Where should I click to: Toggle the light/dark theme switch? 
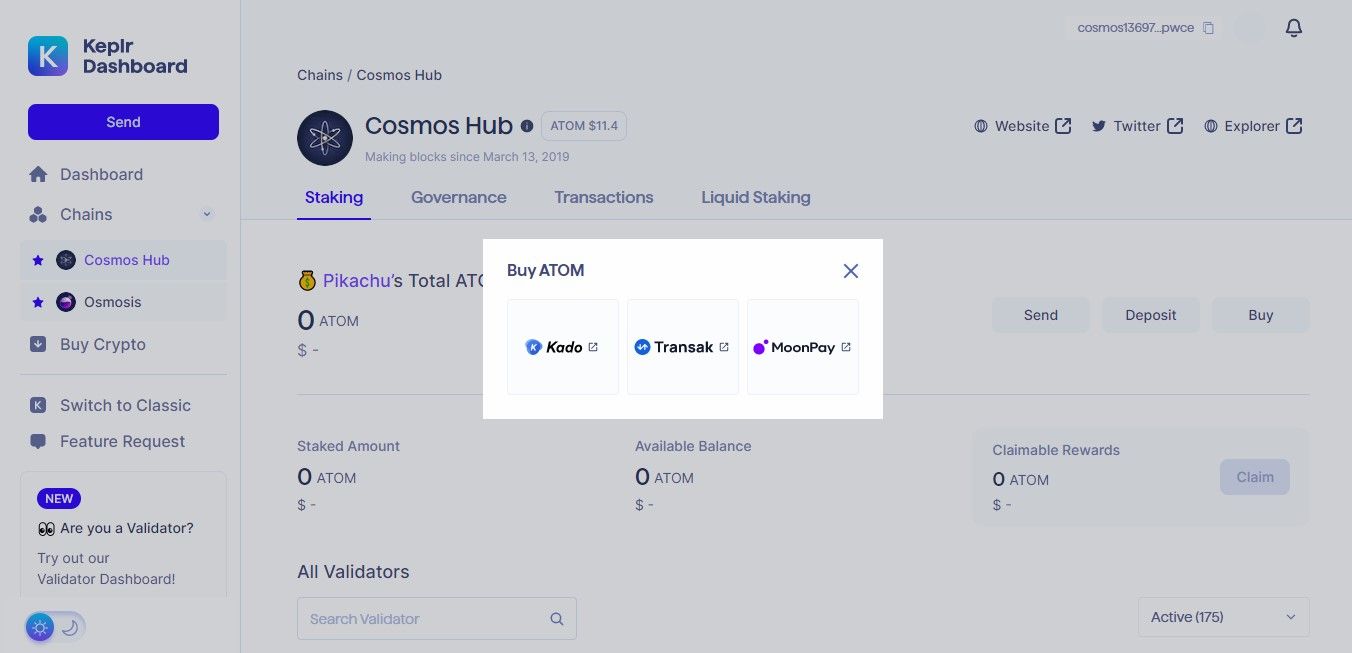click(x=55, y=628)
